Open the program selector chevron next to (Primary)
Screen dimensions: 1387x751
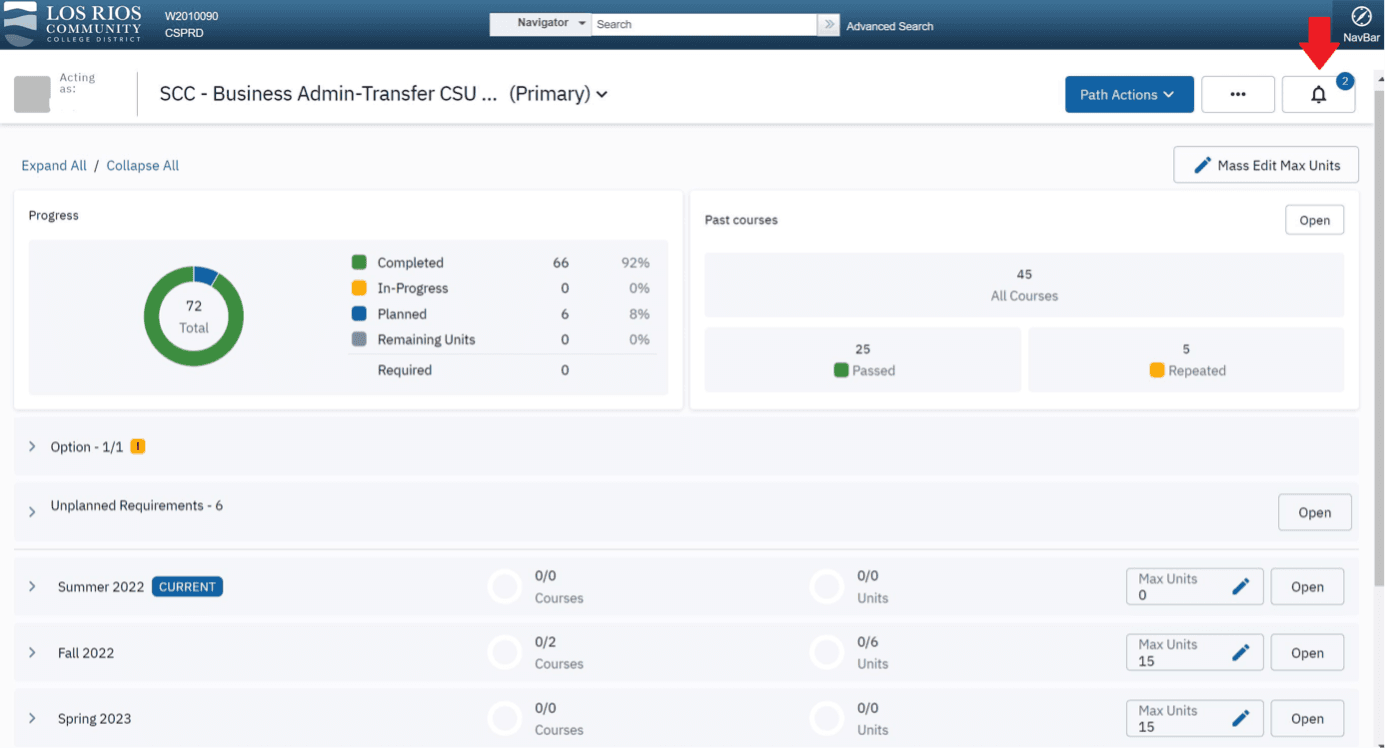pos(602,94)
